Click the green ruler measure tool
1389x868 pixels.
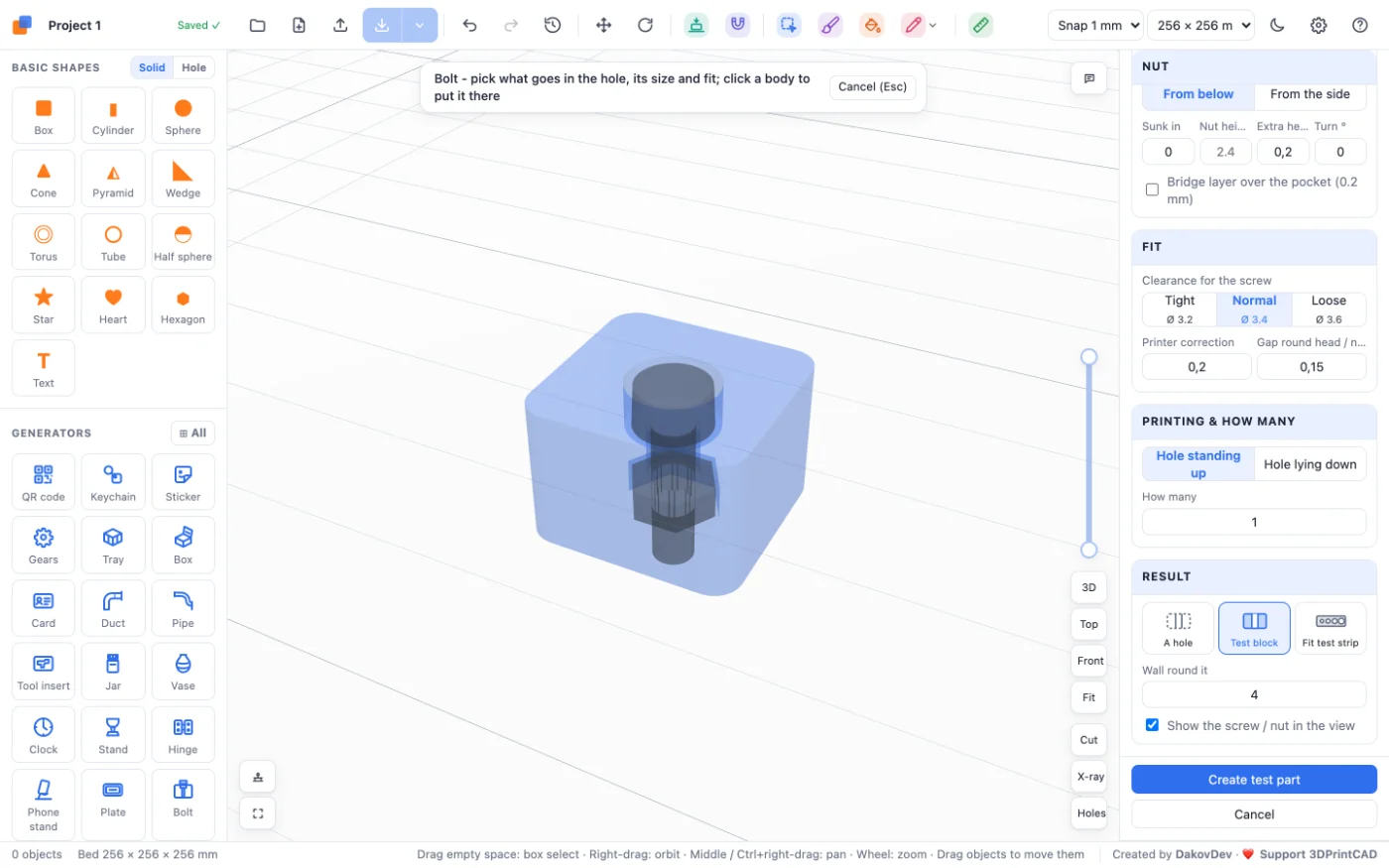980,26
